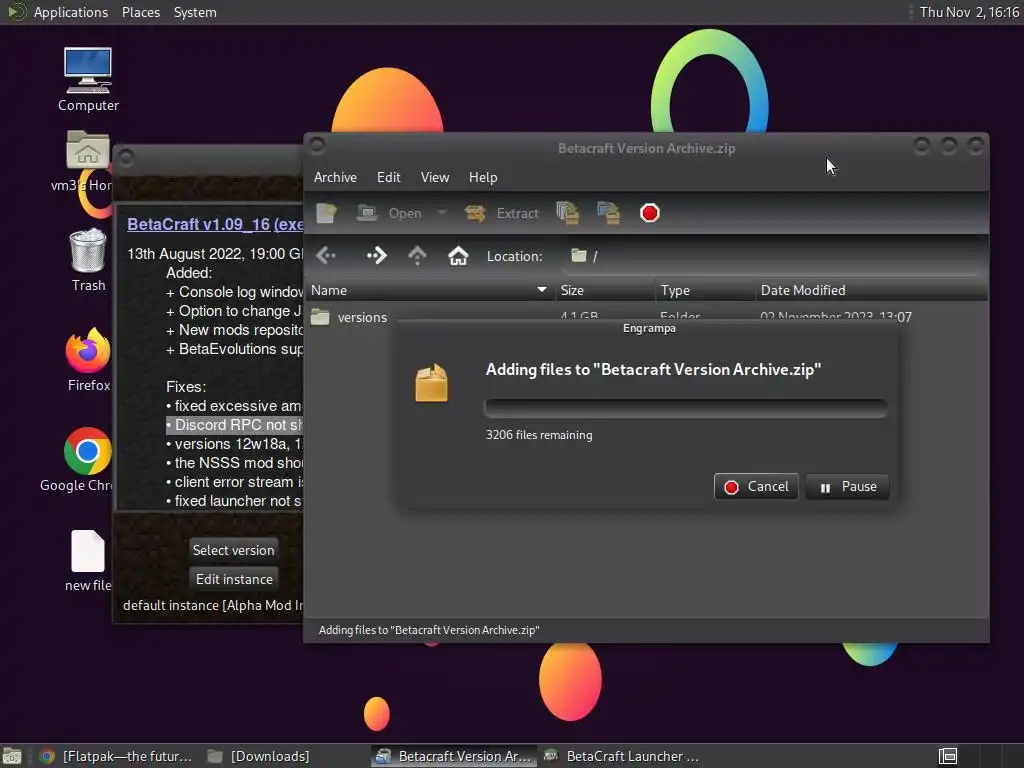
Task: Open the Places menu
Action: (140, 12)
